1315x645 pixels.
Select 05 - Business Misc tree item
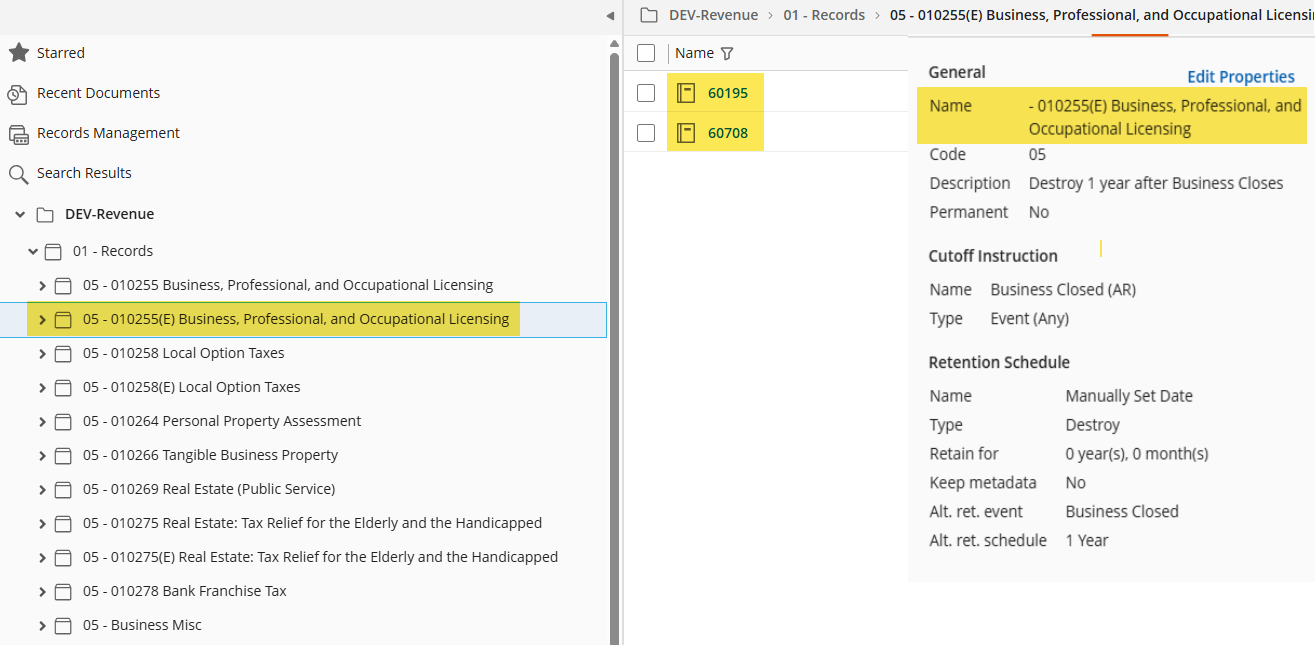tap(142, 625)
